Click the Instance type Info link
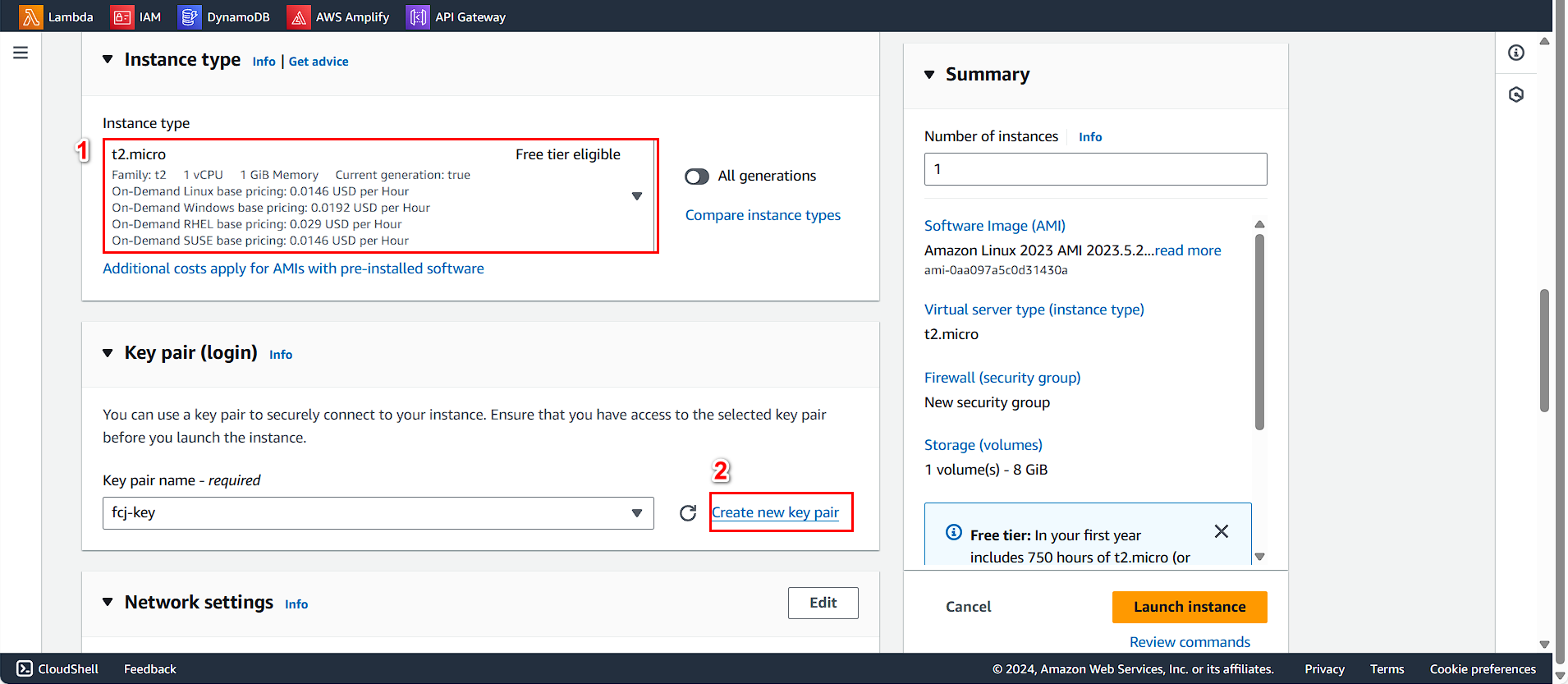Viewport: 1568px width, 684px height. 264,62
